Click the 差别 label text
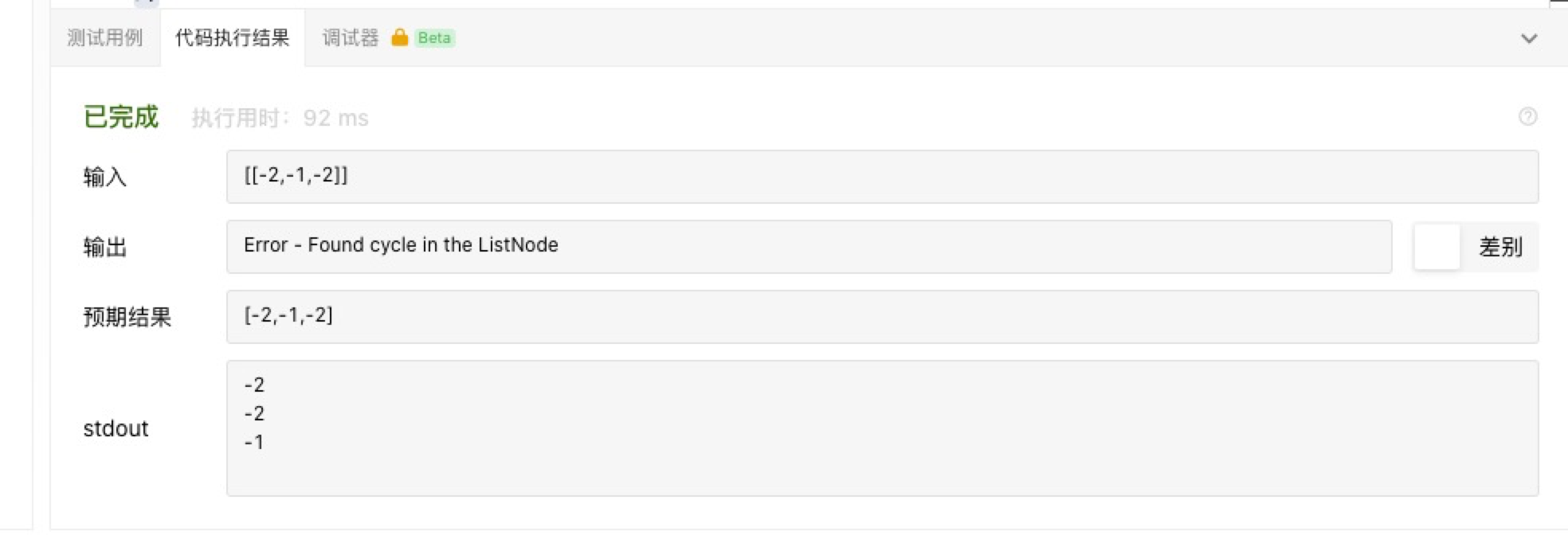This screenshot has height=543, width=1568. point(1500,247)
